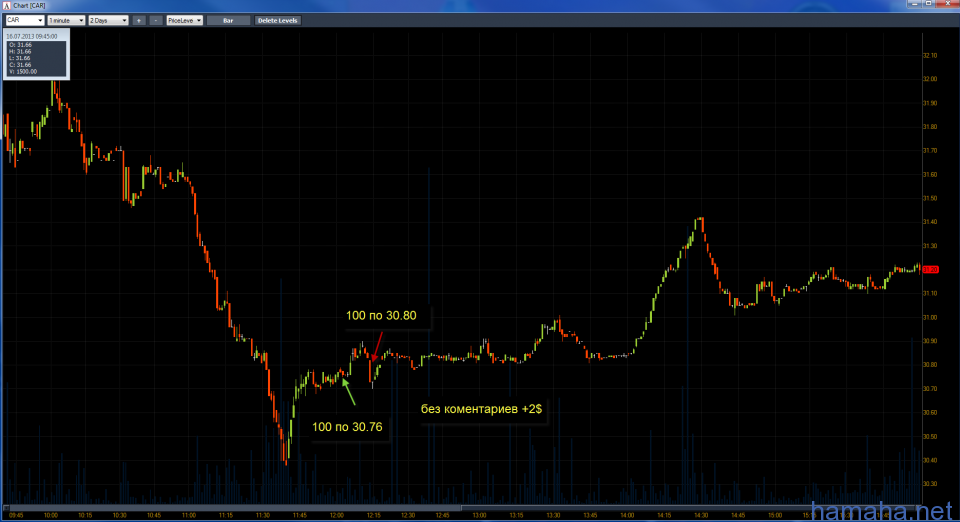Maximize the chart window
Screen dimensions: 960x522
tap(927, 5)
